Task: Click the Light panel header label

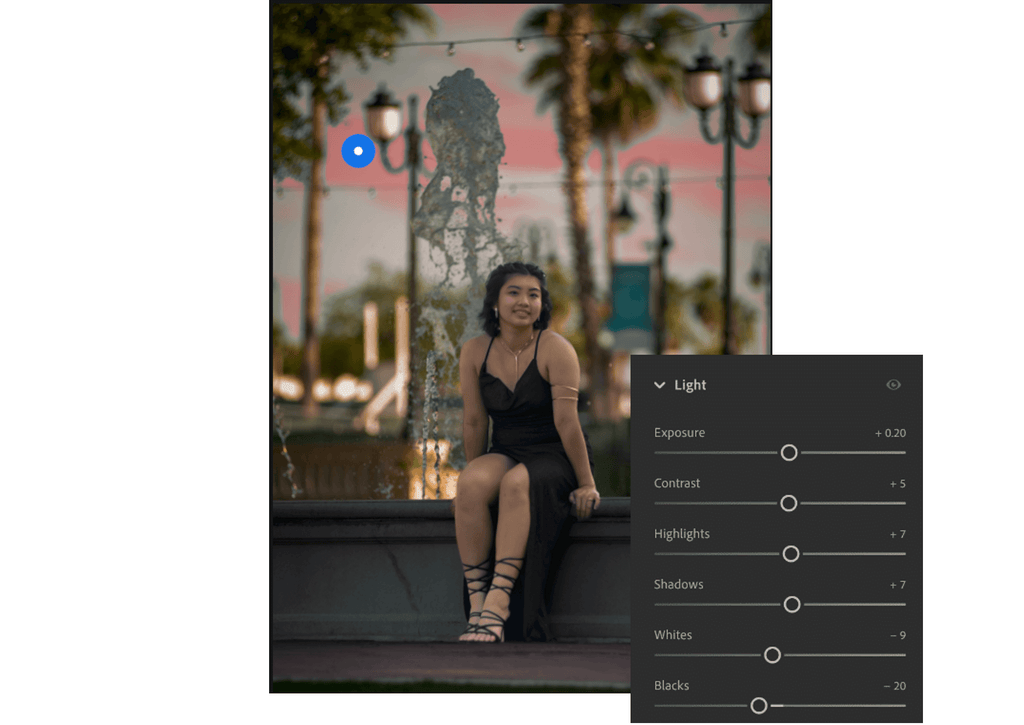Action: pos(692,384)
